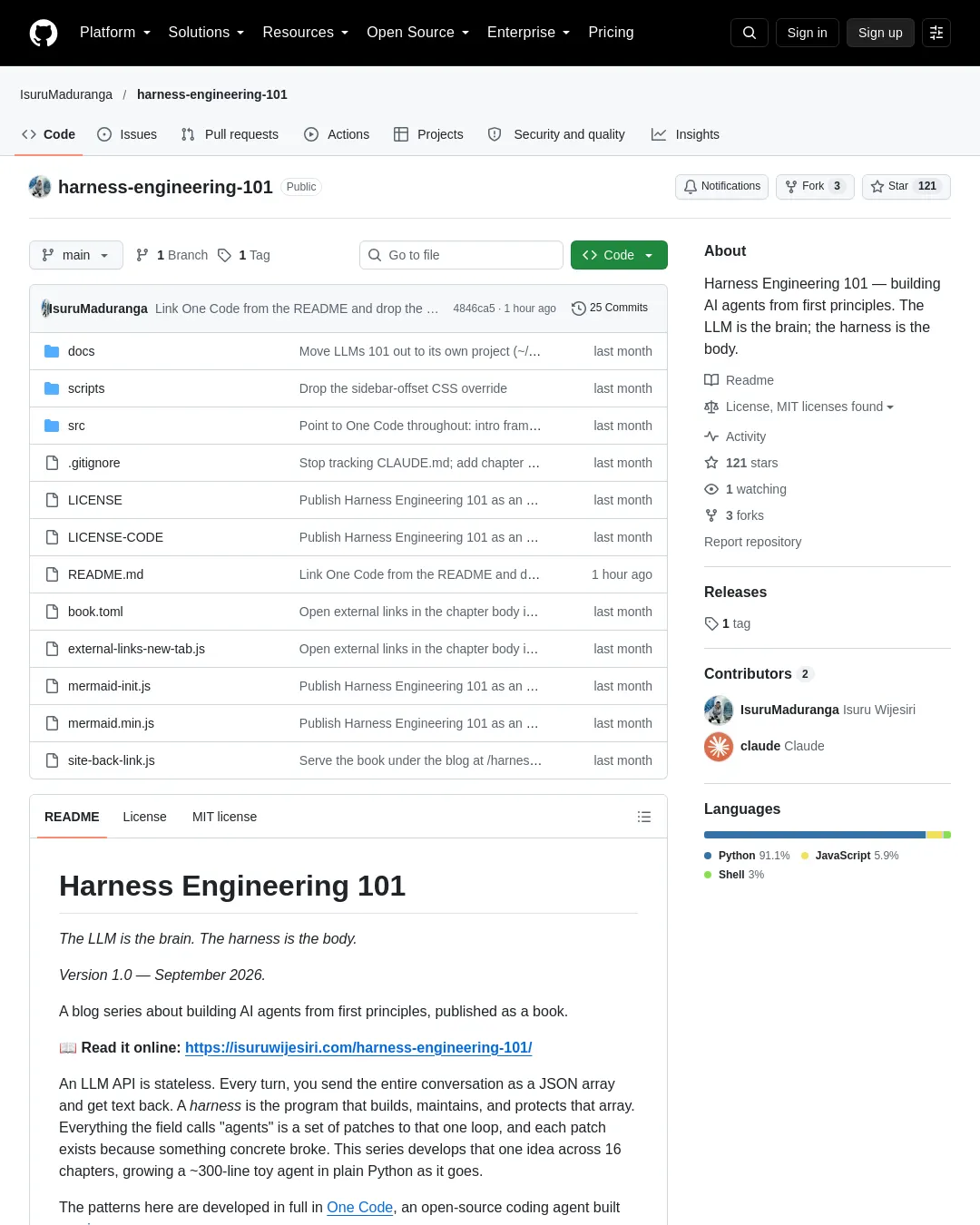The width and height of the screenshot is (980, 1225).
Task: Open the mermaid-init.js file
Action: (109, 686)
